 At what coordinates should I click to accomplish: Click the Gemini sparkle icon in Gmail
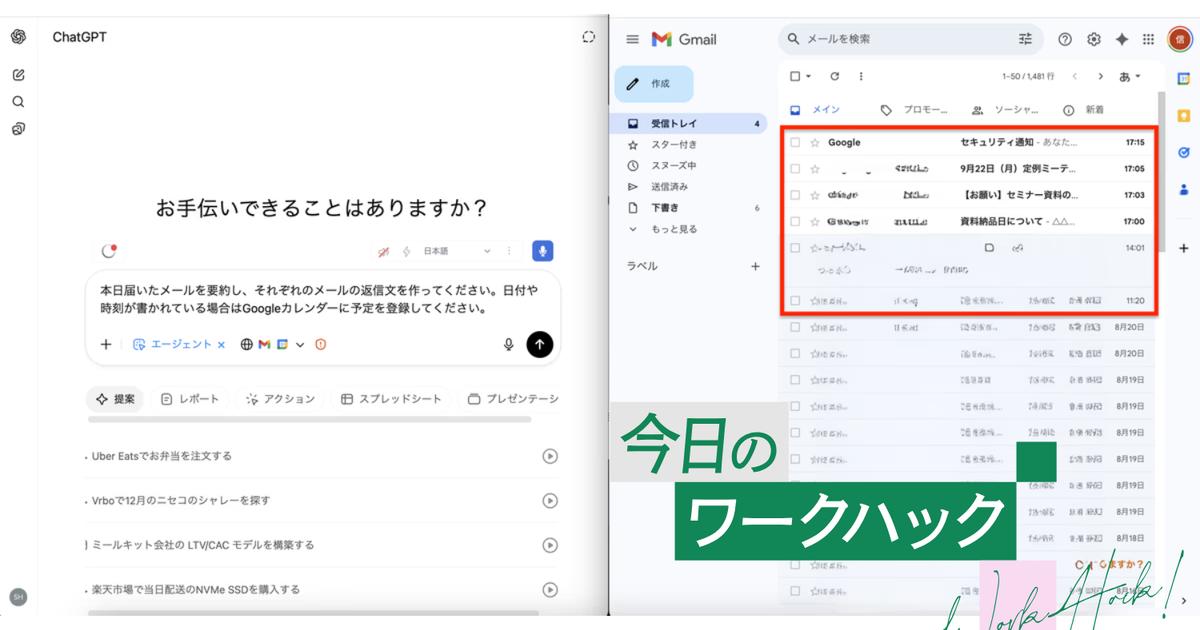click(x=1122, y=39)
